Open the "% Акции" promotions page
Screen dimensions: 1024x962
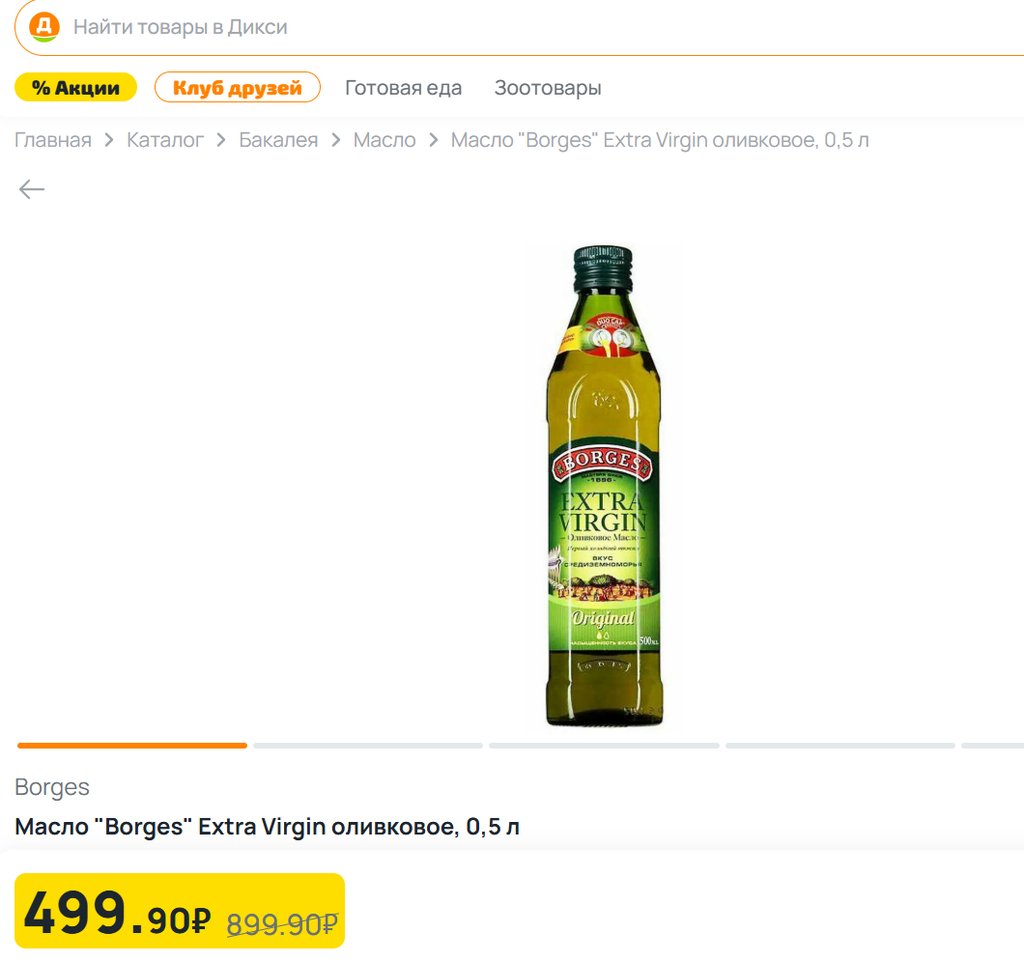point(75,88)
